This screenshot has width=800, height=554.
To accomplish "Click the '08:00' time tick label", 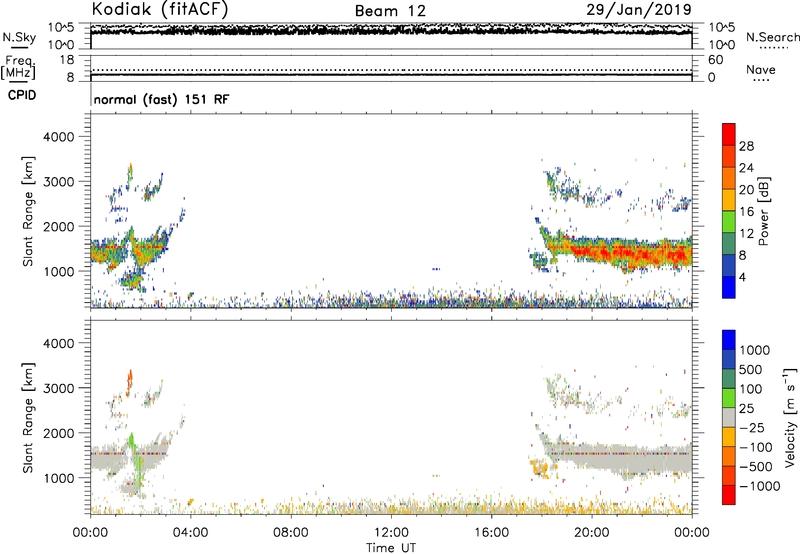I will coord(290,533).
